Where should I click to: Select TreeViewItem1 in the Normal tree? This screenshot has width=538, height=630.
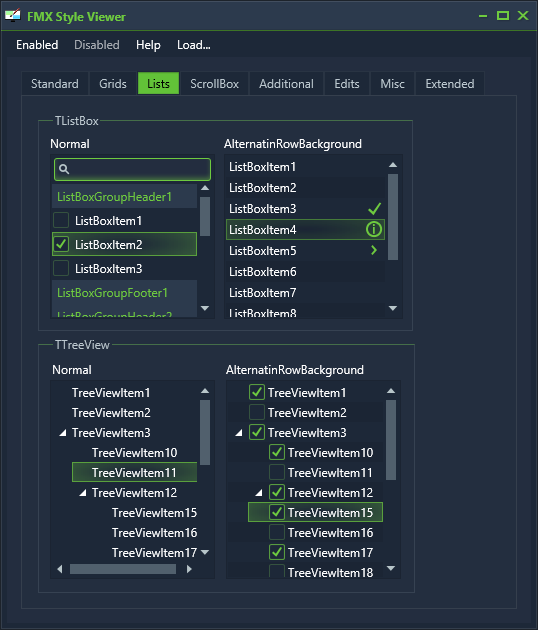click(x=111, y=393)
